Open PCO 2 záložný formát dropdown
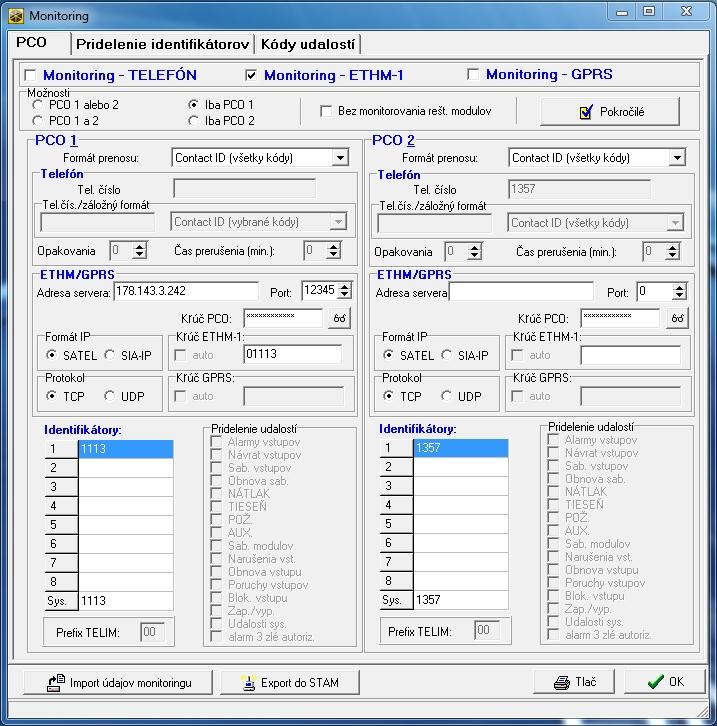 [675, 223]
